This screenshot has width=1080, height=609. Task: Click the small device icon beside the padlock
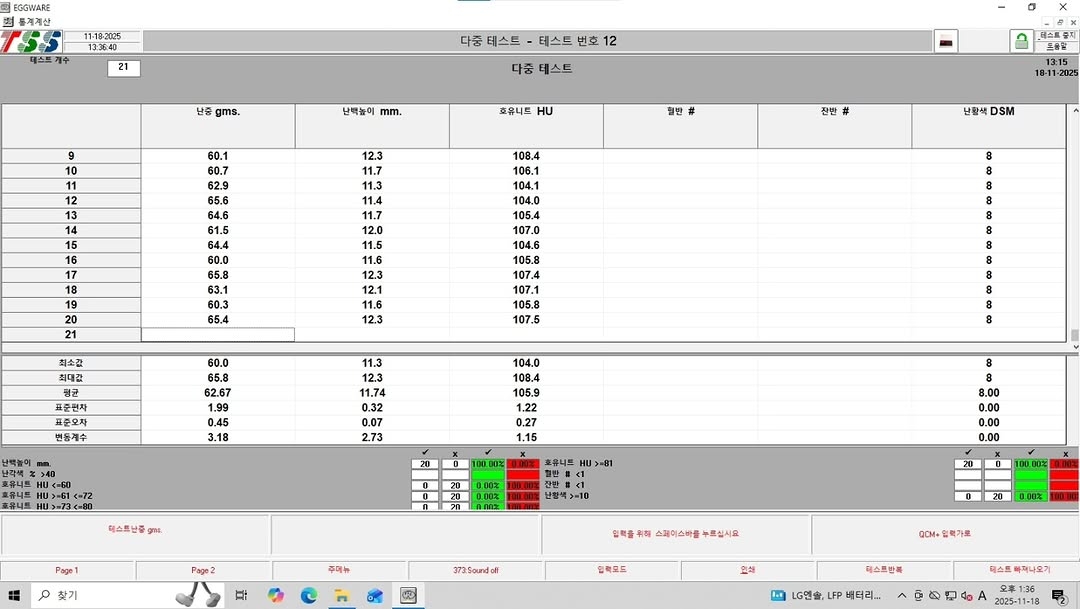pos(946,41)
